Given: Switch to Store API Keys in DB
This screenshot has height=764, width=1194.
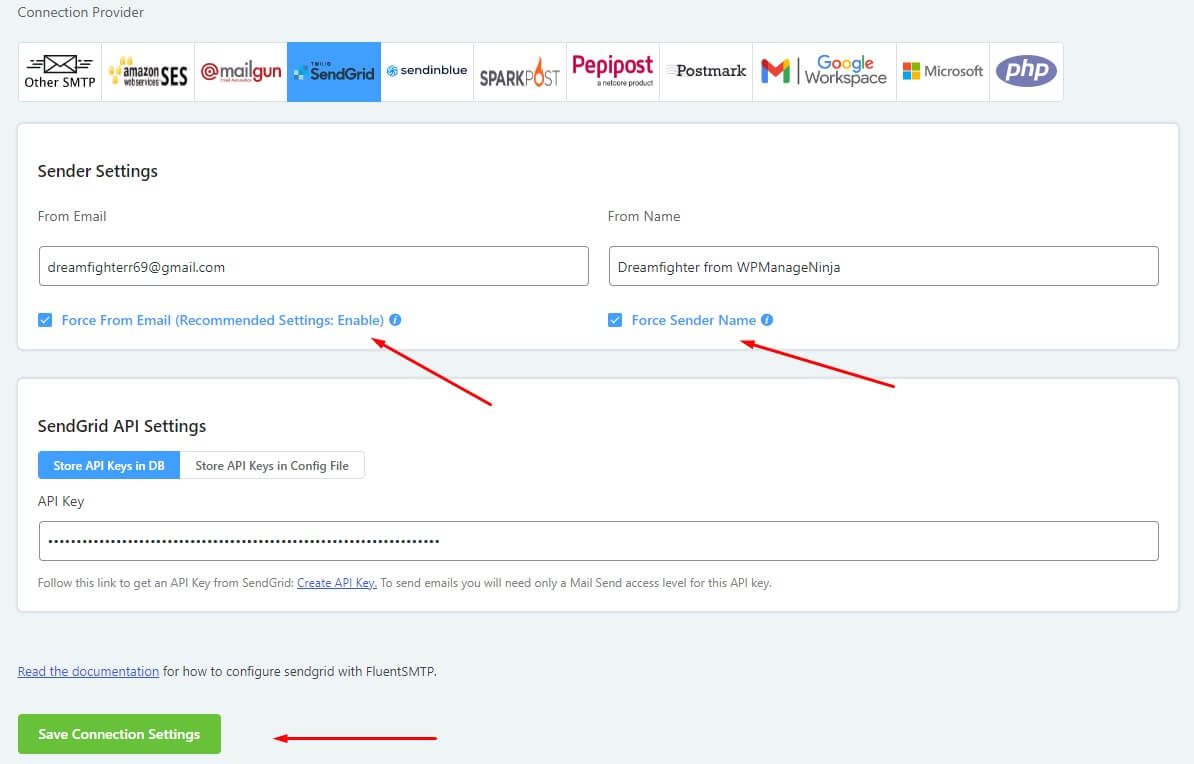Looking at the screenshot, I should (109, 465).
